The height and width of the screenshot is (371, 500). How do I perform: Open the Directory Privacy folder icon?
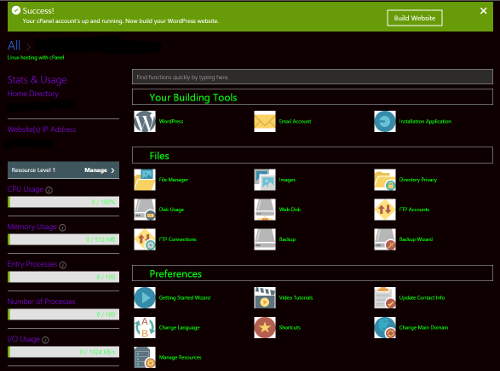[x=385, y=180]
